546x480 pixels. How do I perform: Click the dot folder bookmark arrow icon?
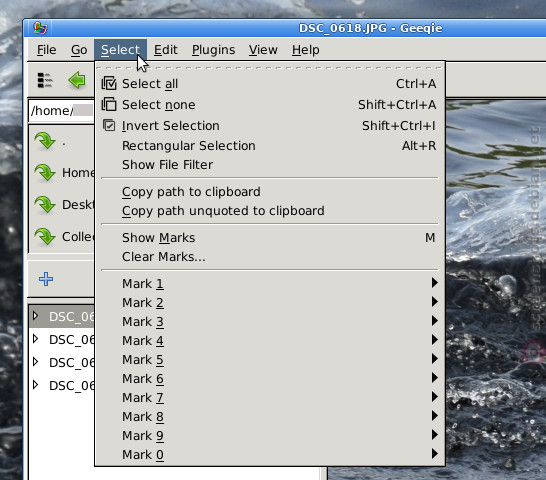point(45,141)
